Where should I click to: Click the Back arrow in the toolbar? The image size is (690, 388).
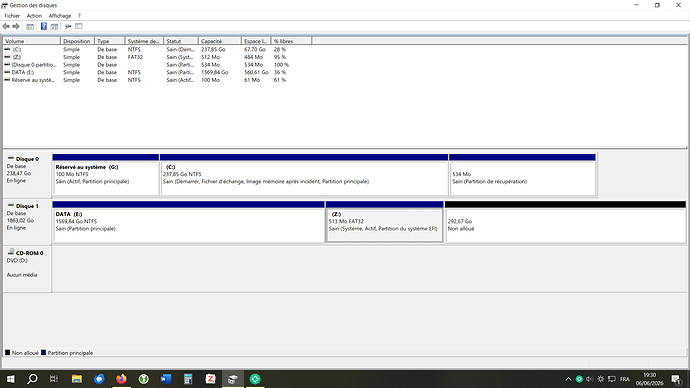pyautogui.click(x=6, y=26)
